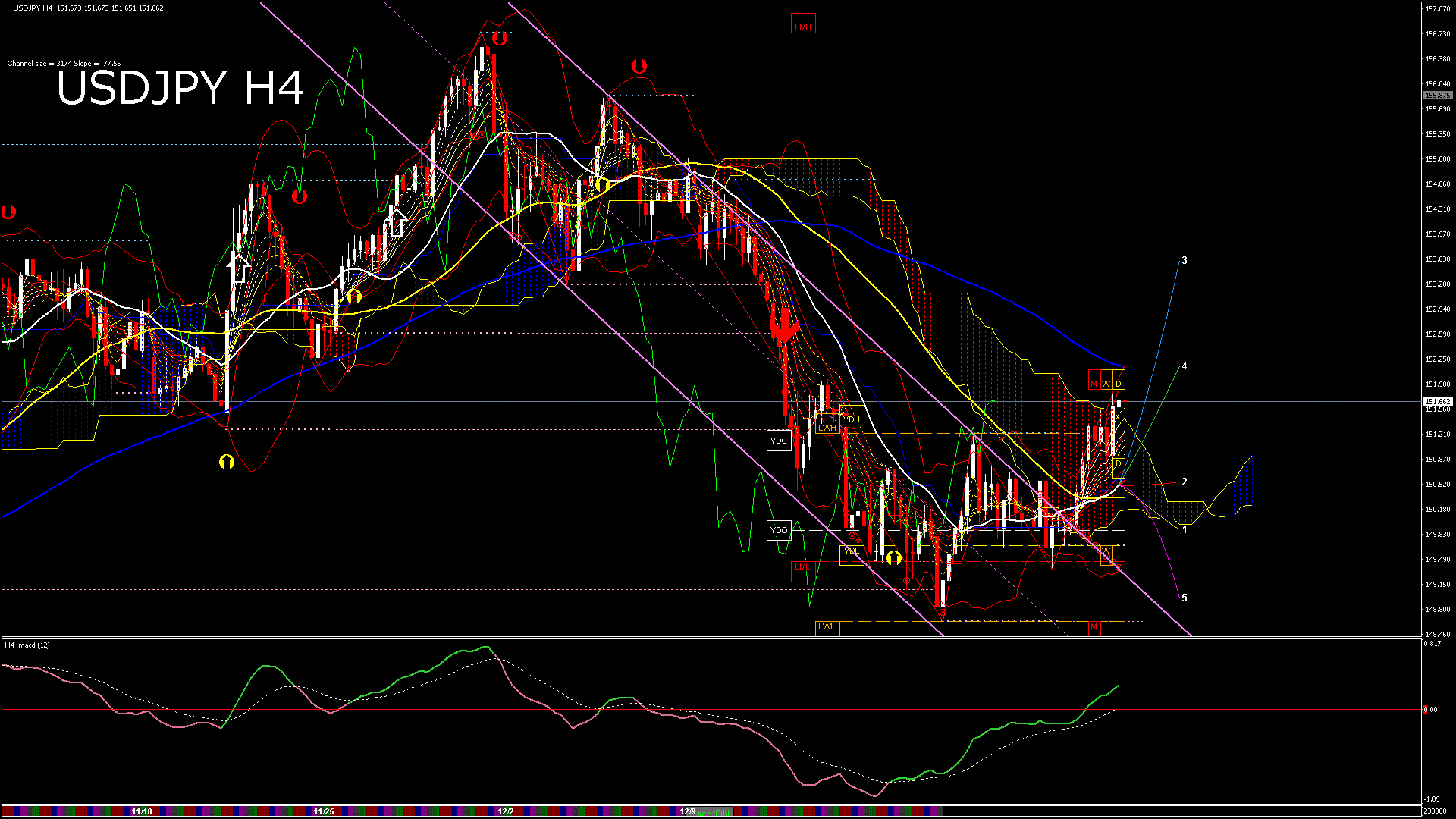Image resolution: width=1456 pixels, height=819 pixels.
Task: Select the 12/2 date marker on the time axis
Action: [x=506, y=811]
